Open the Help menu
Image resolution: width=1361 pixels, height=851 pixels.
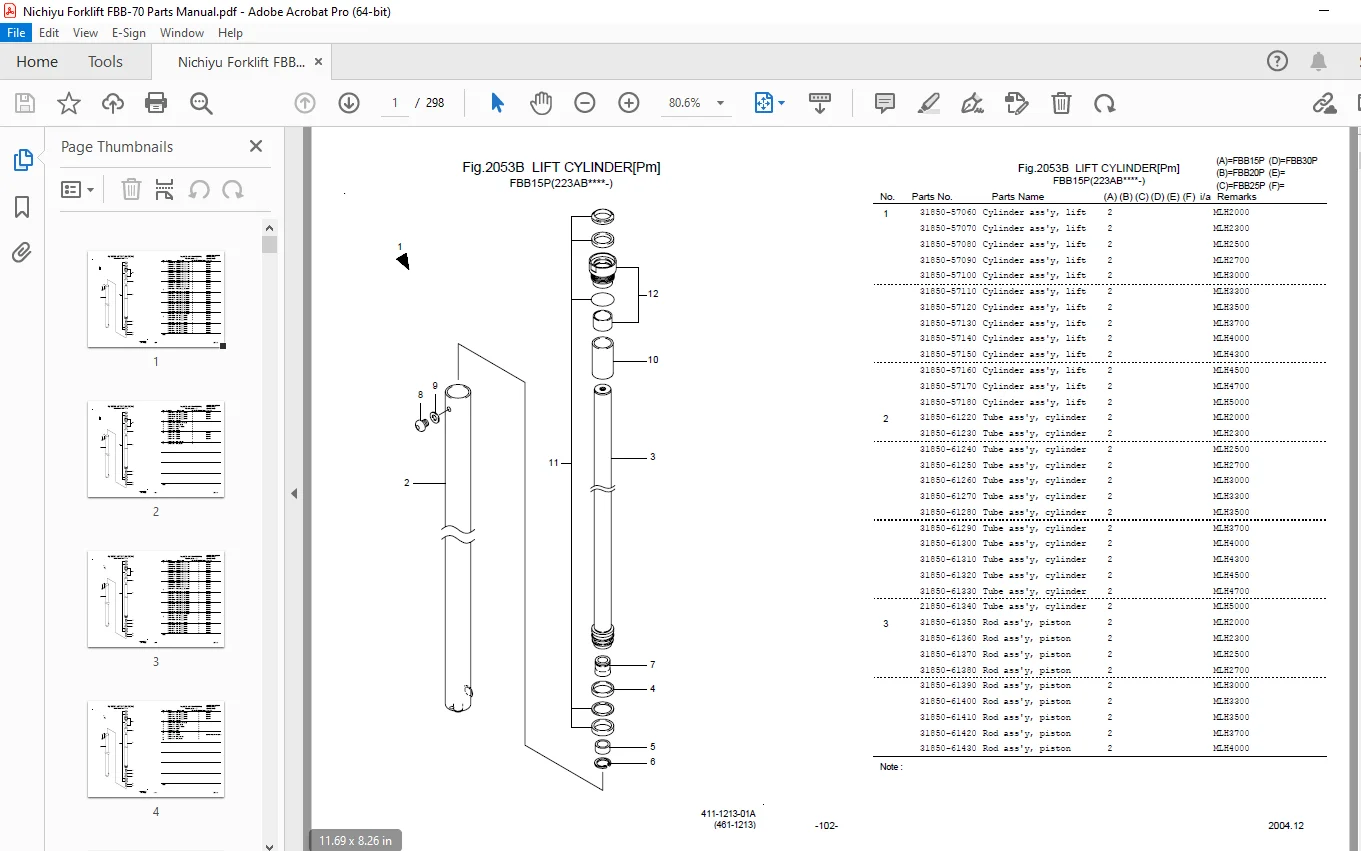tap(230, 33)
